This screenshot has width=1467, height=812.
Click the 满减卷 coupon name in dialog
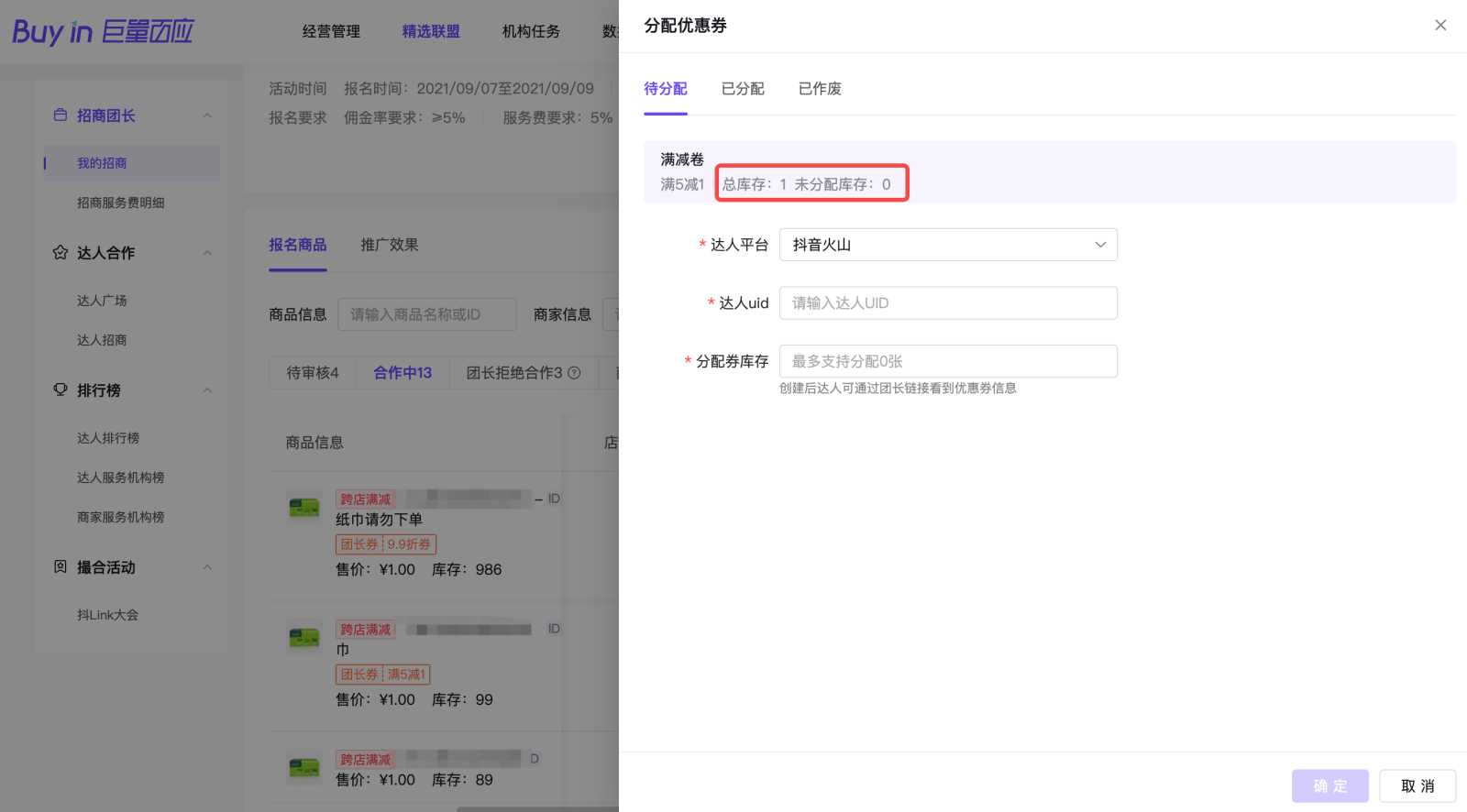682,159
